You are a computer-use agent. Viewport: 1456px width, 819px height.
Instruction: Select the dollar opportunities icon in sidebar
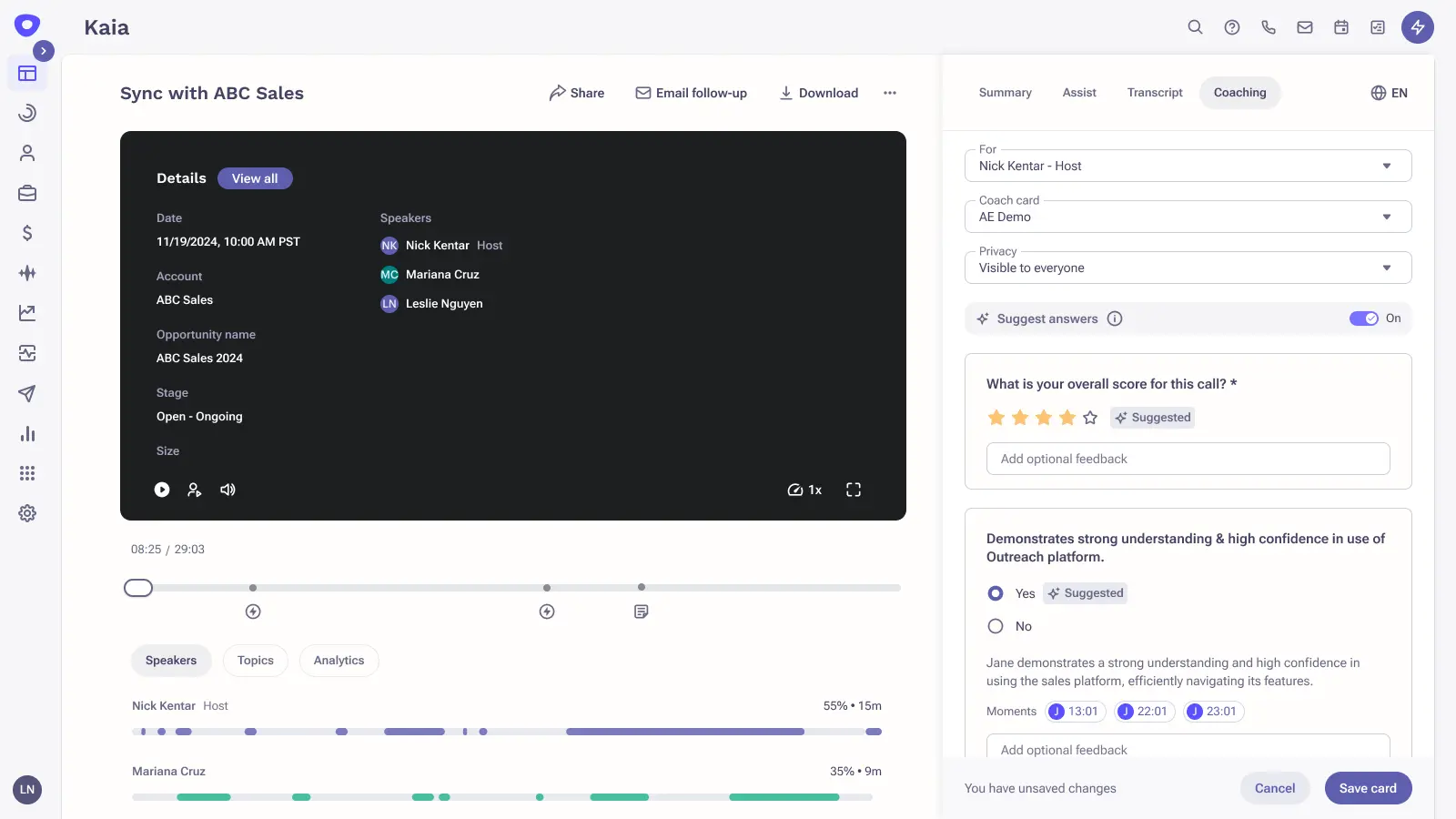pos(27,233)
